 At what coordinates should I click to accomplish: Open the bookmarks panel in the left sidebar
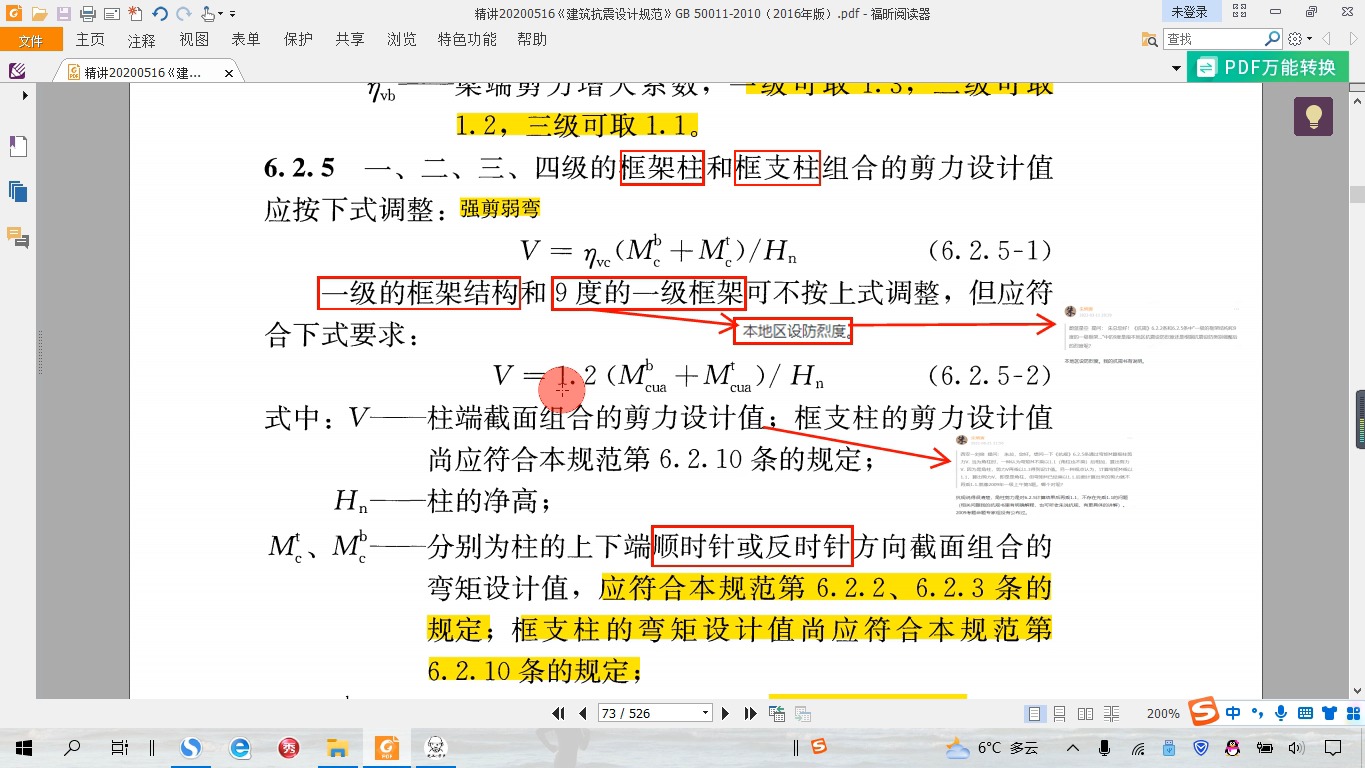(17, 146)
